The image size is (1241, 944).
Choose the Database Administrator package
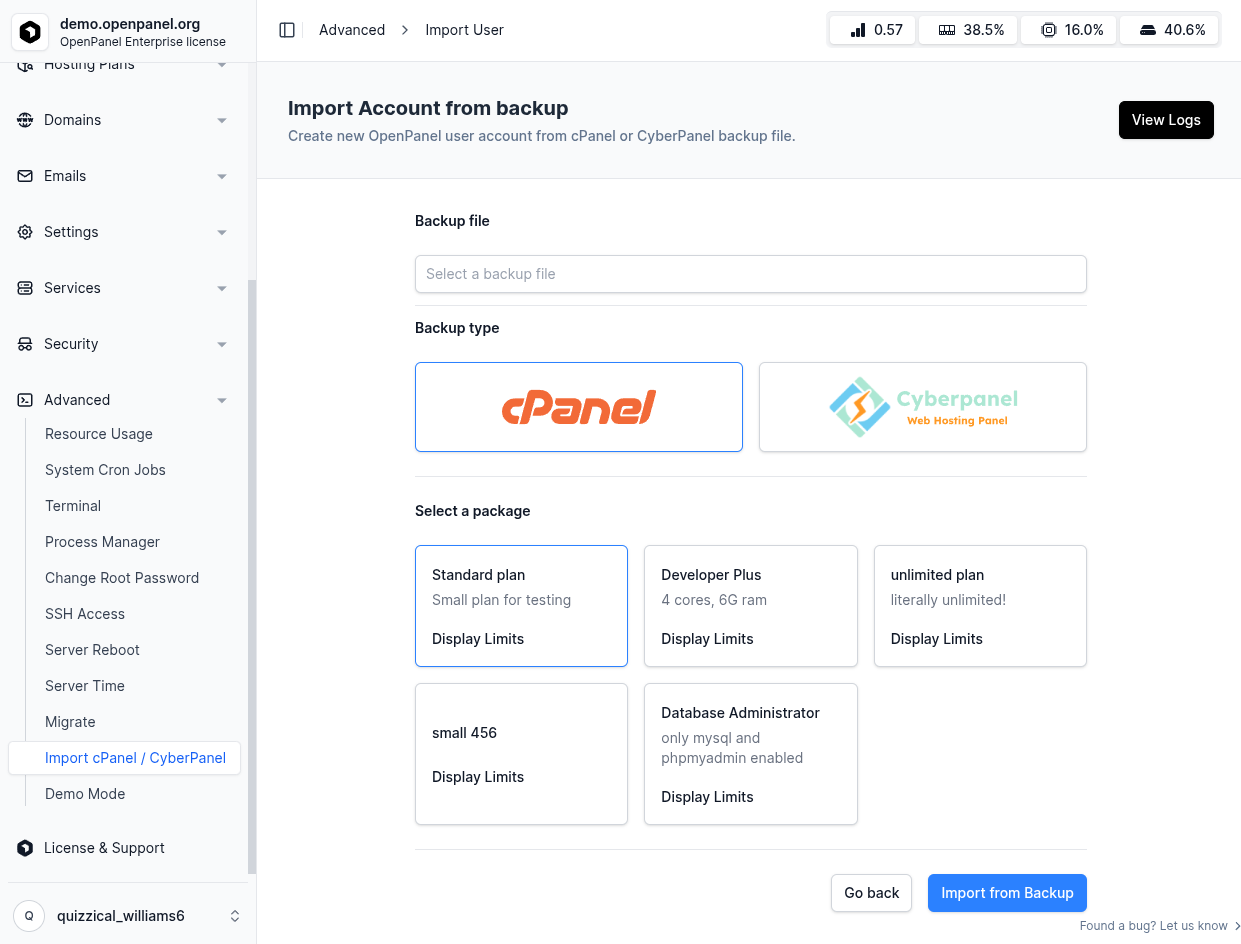(751, 754)
